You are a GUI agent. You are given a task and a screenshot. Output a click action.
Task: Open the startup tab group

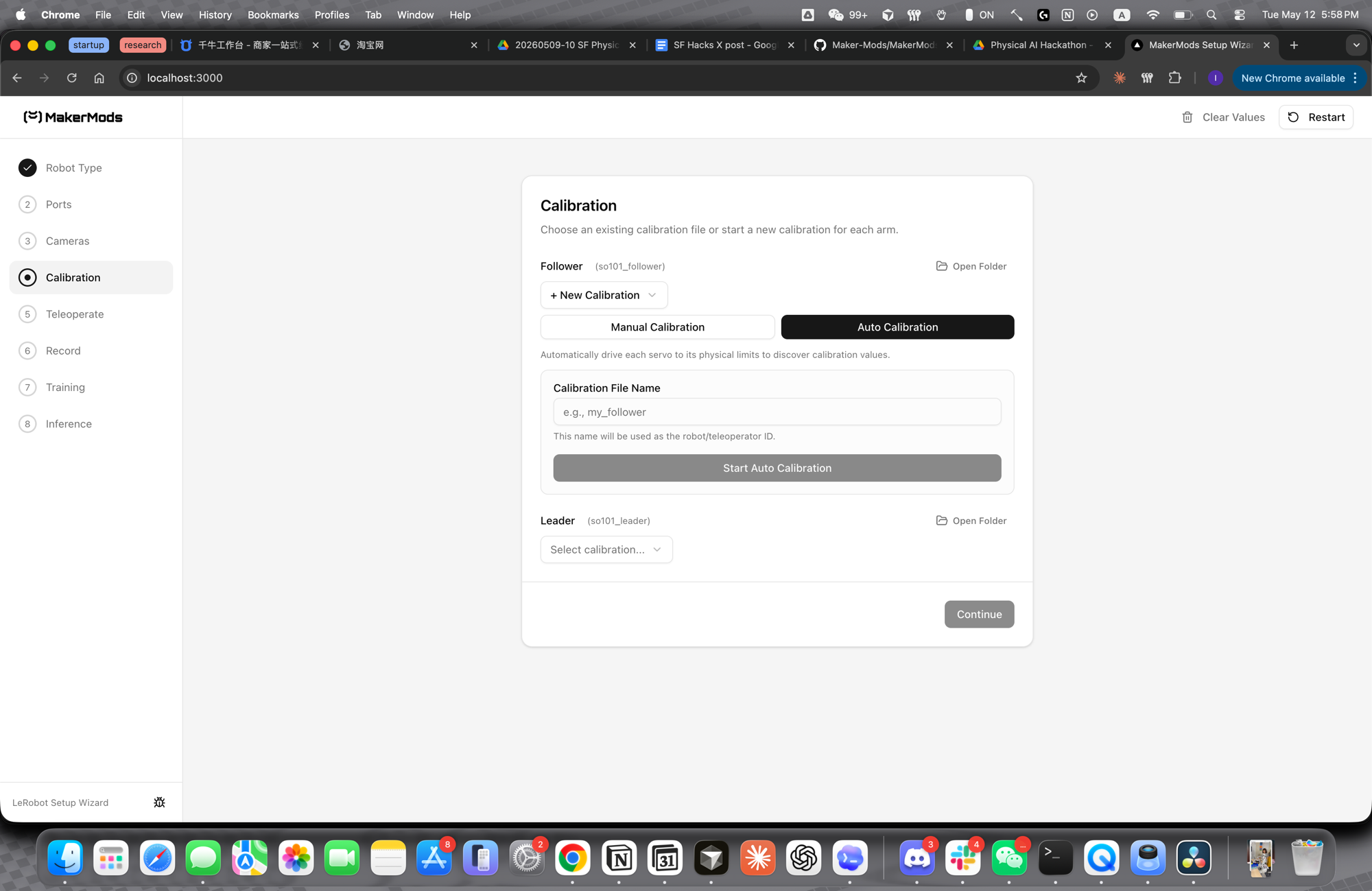[88, 45]
